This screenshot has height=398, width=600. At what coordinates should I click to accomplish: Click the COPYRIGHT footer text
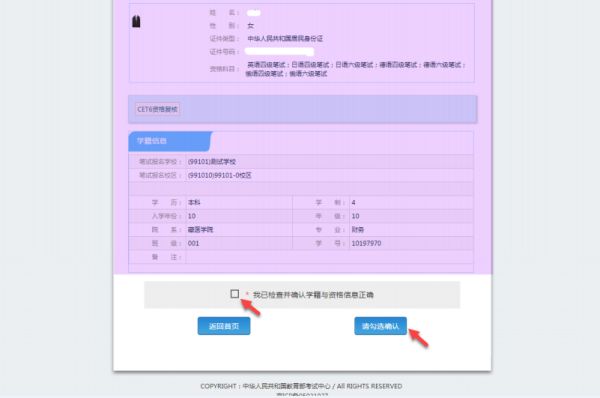click(301, 386)
